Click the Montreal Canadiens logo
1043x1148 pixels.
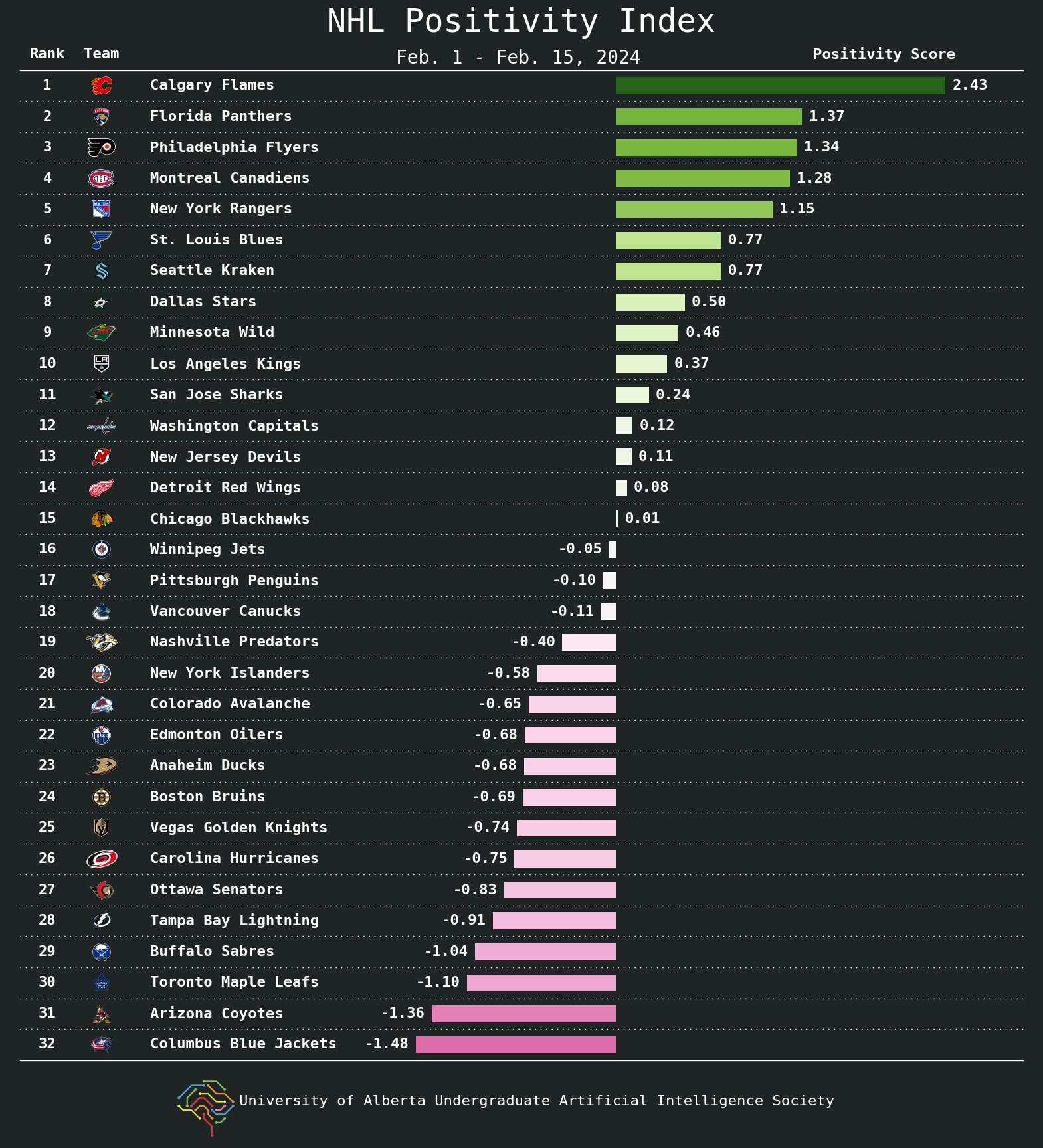(102, 178)
